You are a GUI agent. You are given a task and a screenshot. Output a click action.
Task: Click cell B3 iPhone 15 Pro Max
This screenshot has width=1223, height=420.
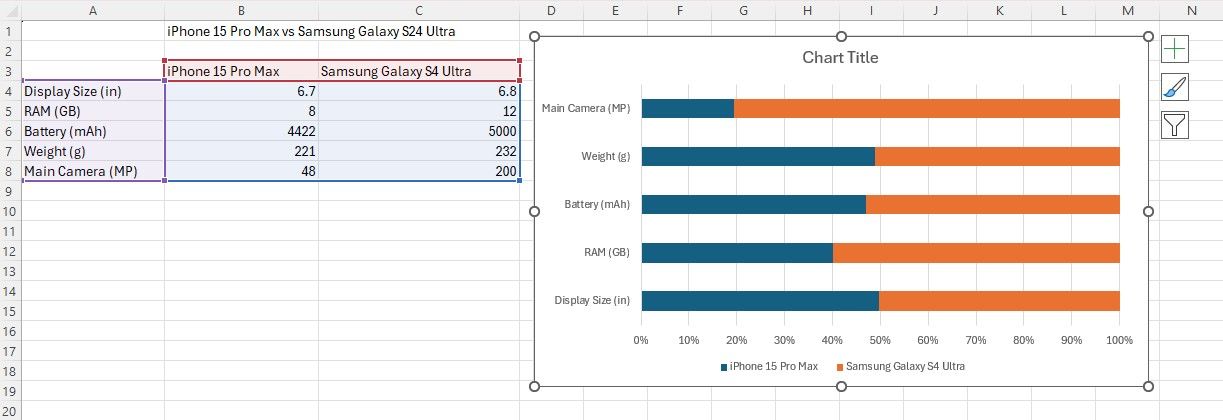[241, 71]
